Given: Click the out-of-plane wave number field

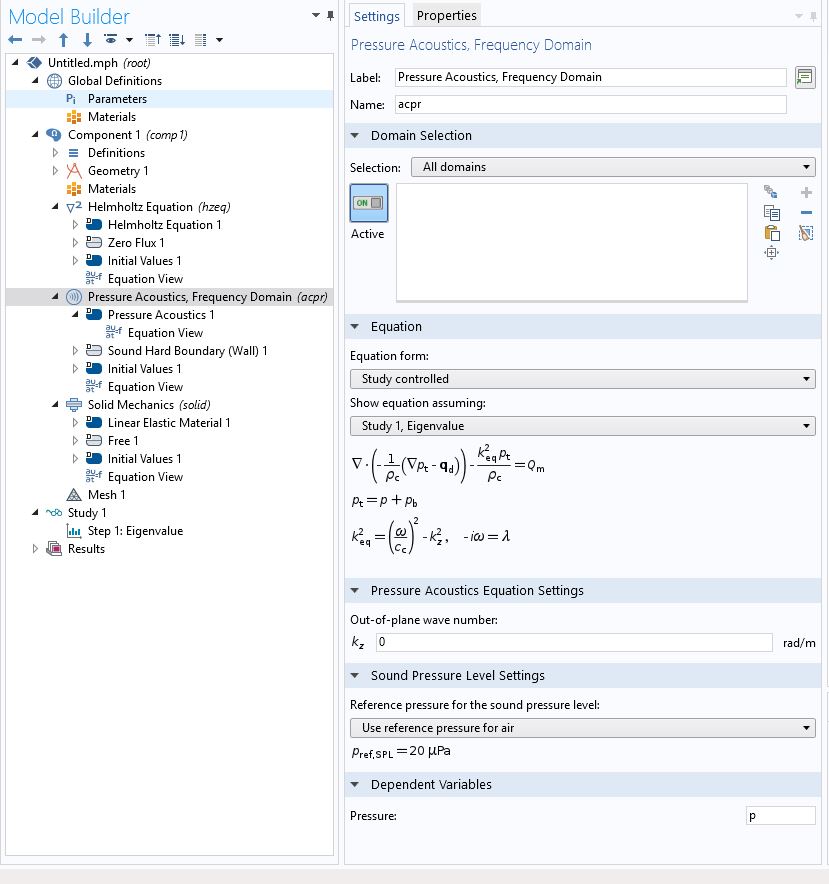Looking at the screenshot, I should tap(574, 642).
